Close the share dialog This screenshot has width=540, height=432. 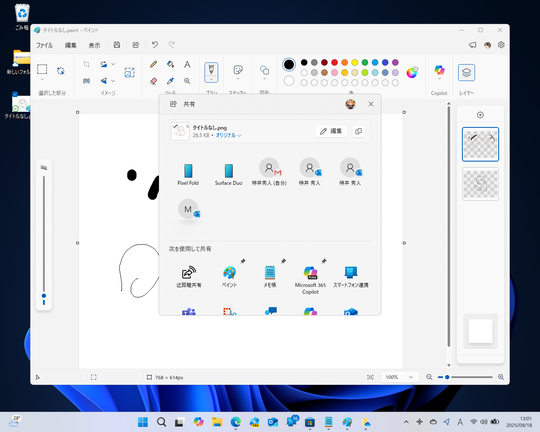[371, 104]
